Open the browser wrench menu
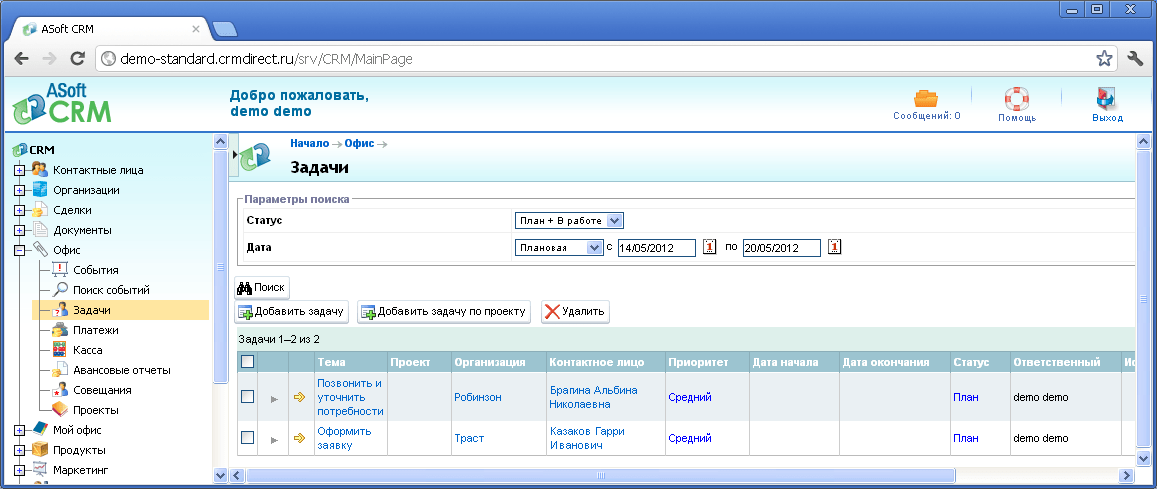The width and height of the screenshot is (1157, 489). (x=1136, y=59)
